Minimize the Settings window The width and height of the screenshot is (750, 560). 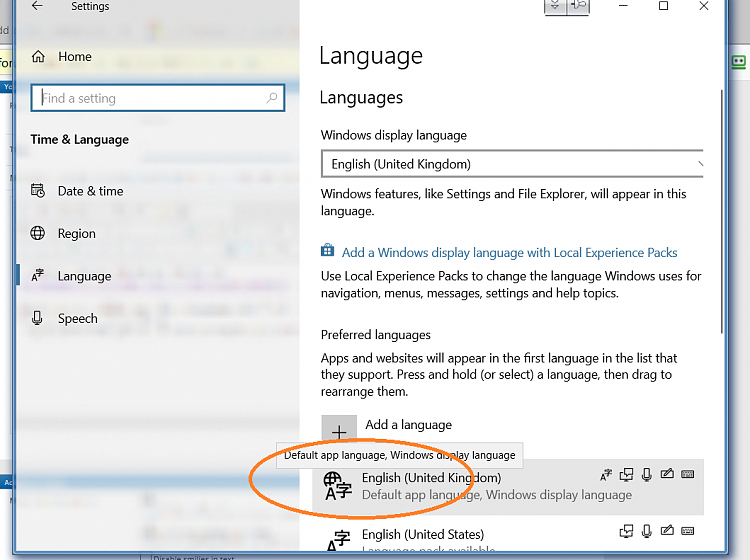[x=623, y=6]
